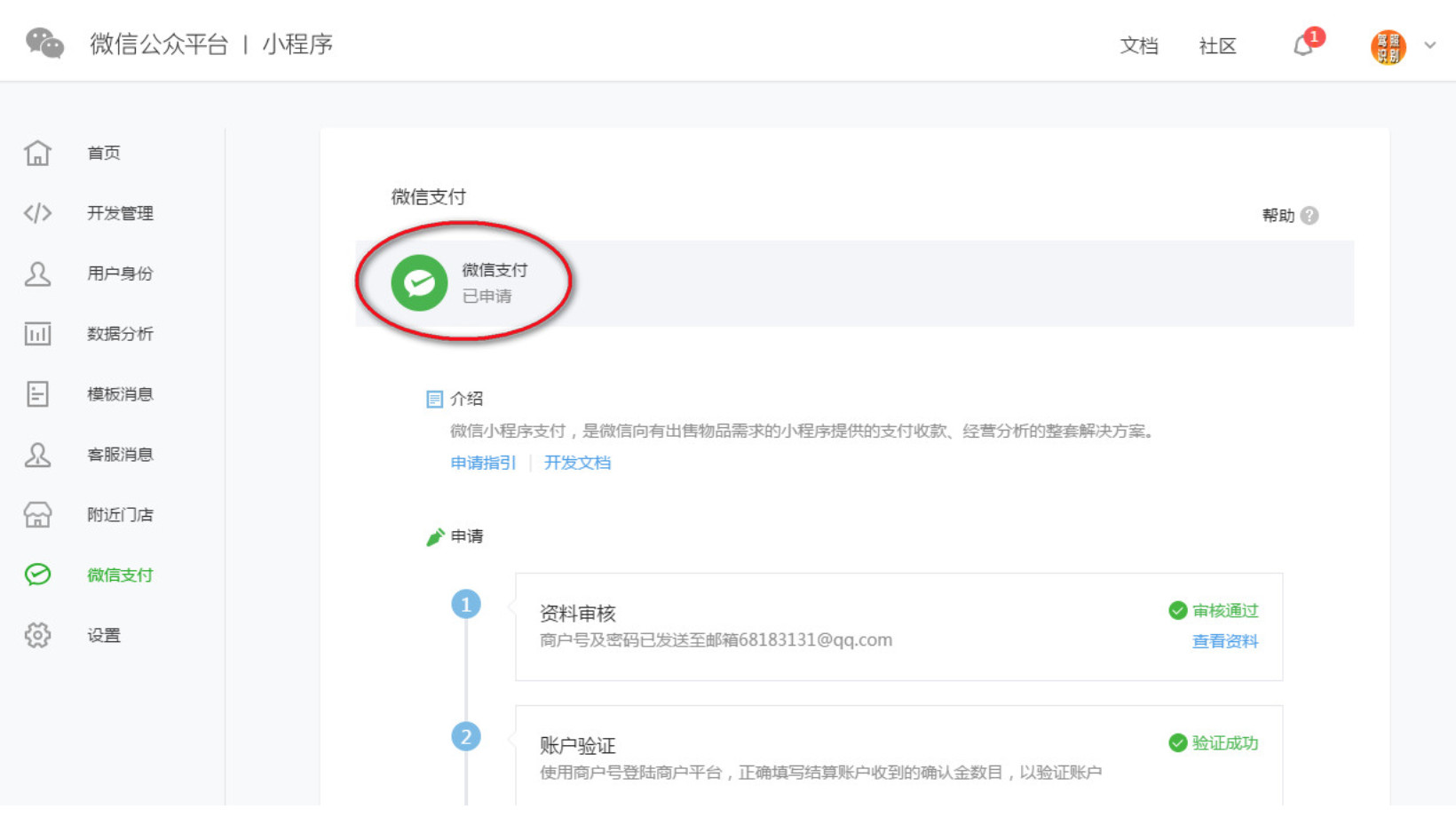Image resolution: width=1456 pixels, height=833 pixels.
Task: Expand the account dropdown arrow
Action: tap(1430, 45)
